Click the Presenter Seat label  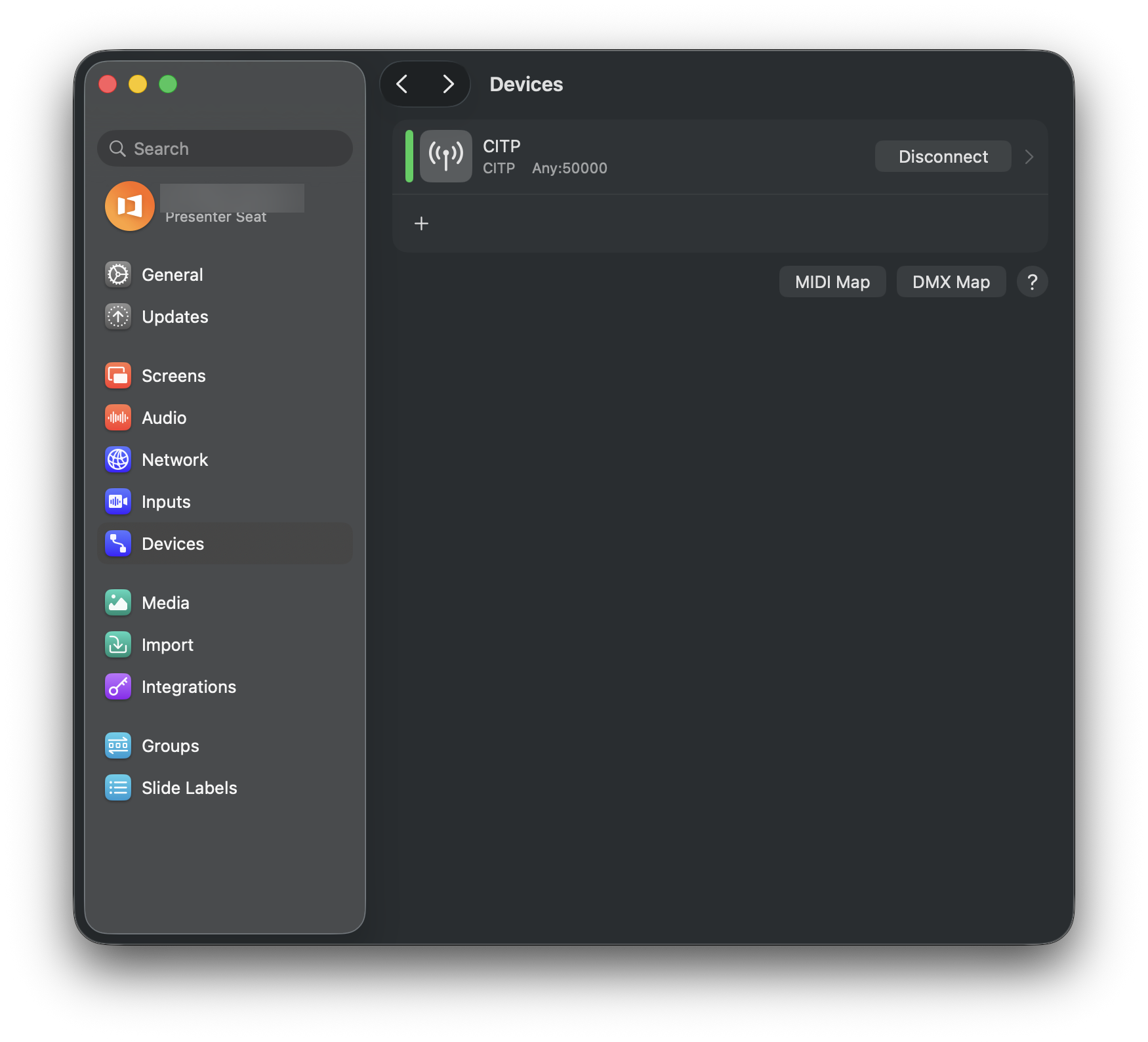pyautogui.click(x=216, y=217)
